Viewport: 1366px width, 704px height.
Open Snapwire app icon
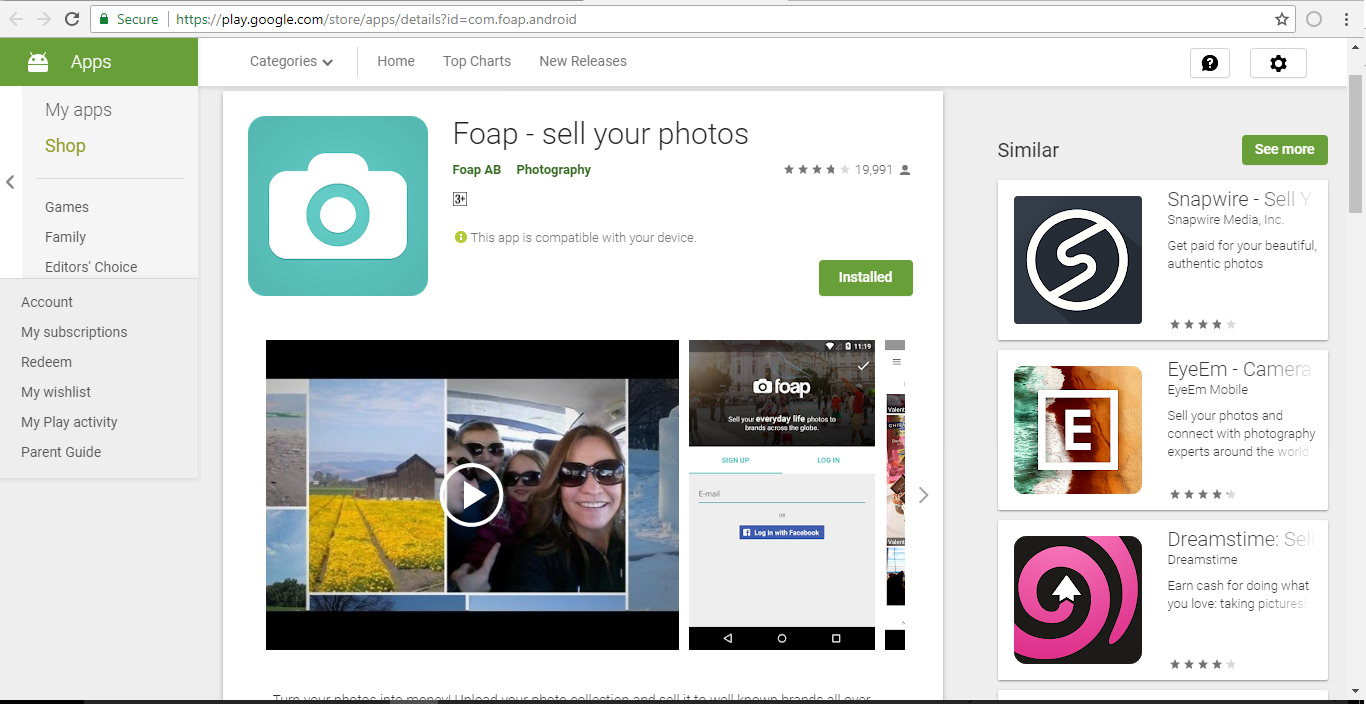point(1078,260)
